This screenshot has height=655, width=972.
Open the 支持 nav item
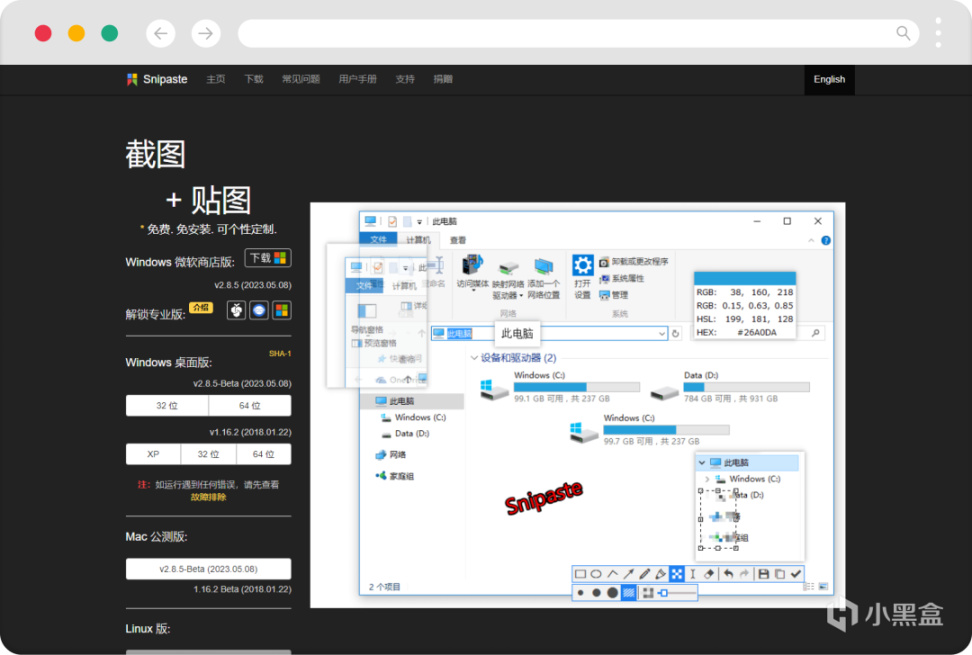pyautogui.click(x=405, y=79)
